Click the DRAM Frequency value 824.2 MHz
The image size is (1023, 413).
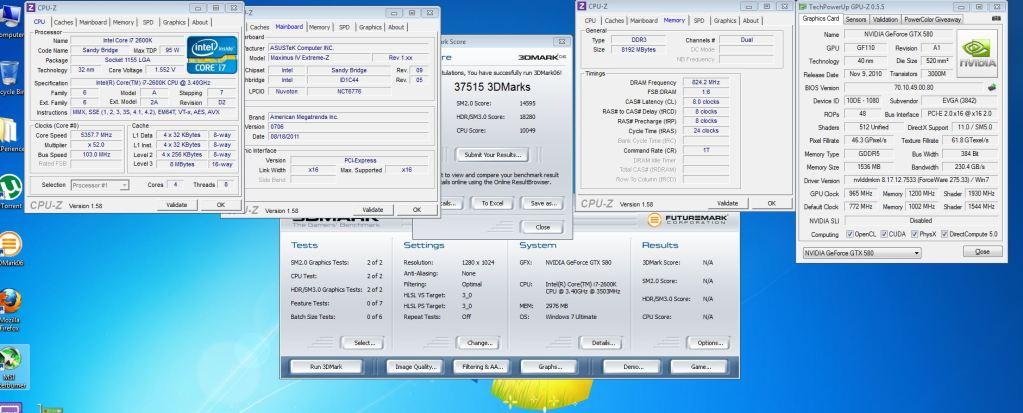point(705,83)
